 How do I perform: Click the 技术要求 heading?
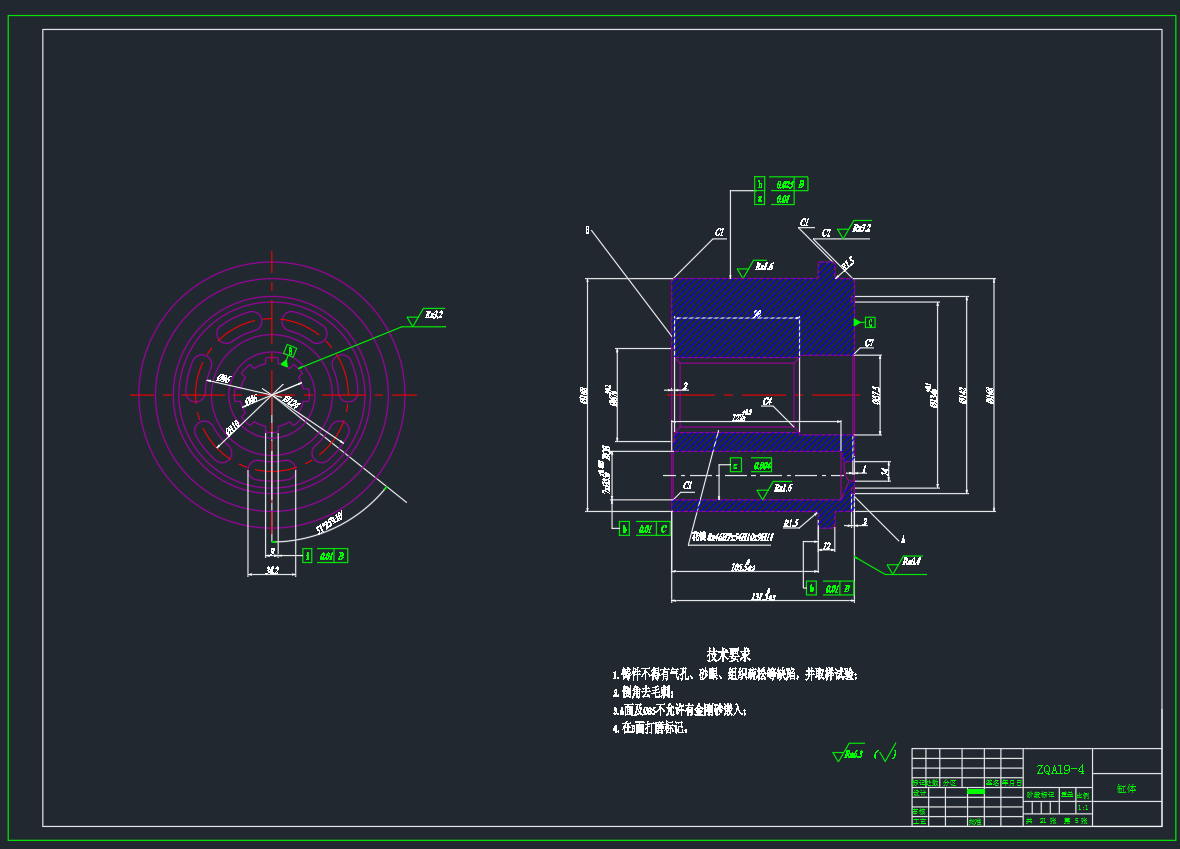pyautogui.click(x=728, y=655)
